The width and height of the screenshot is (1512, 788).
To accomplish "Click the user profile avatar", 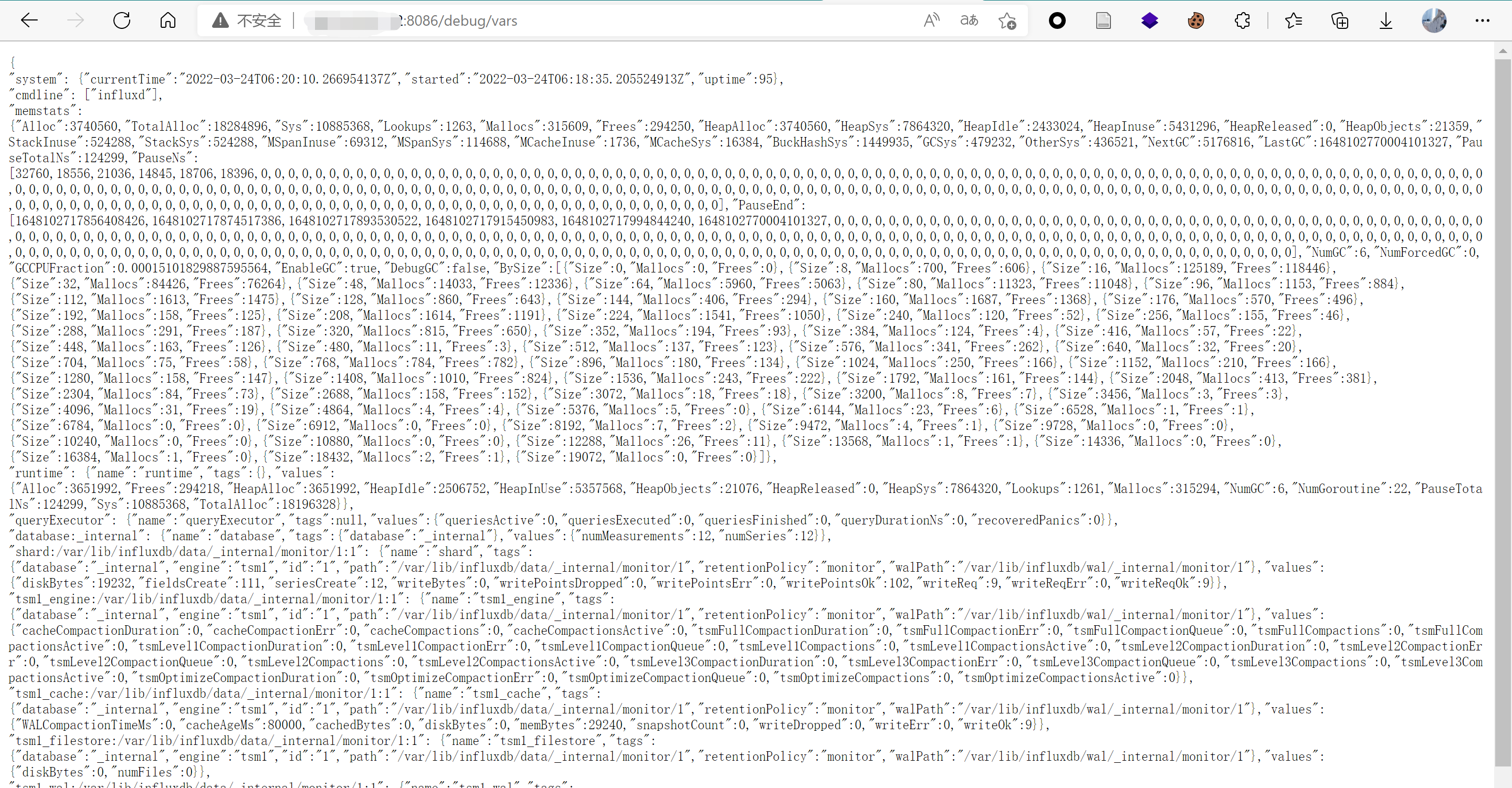I will coord(1433,20).
